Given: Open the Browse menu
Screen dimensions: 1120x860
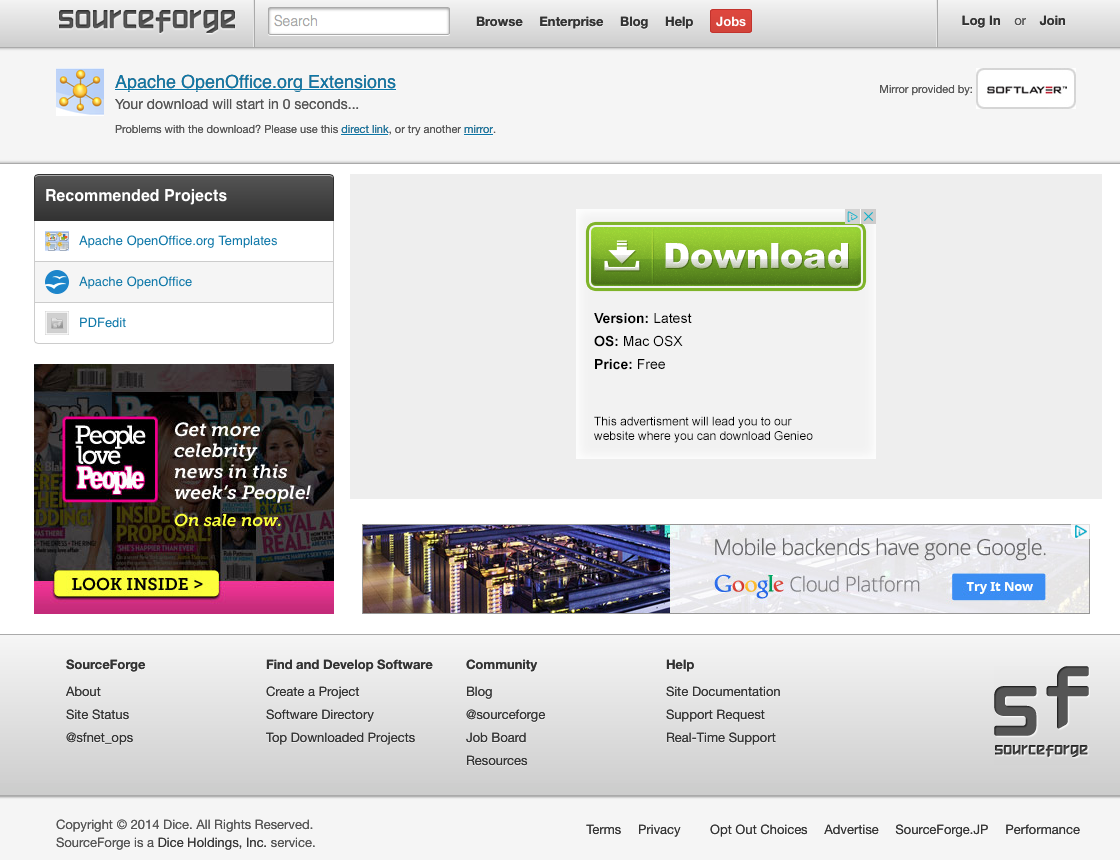Looking at the screenshot, I should (x=499, y=21).
